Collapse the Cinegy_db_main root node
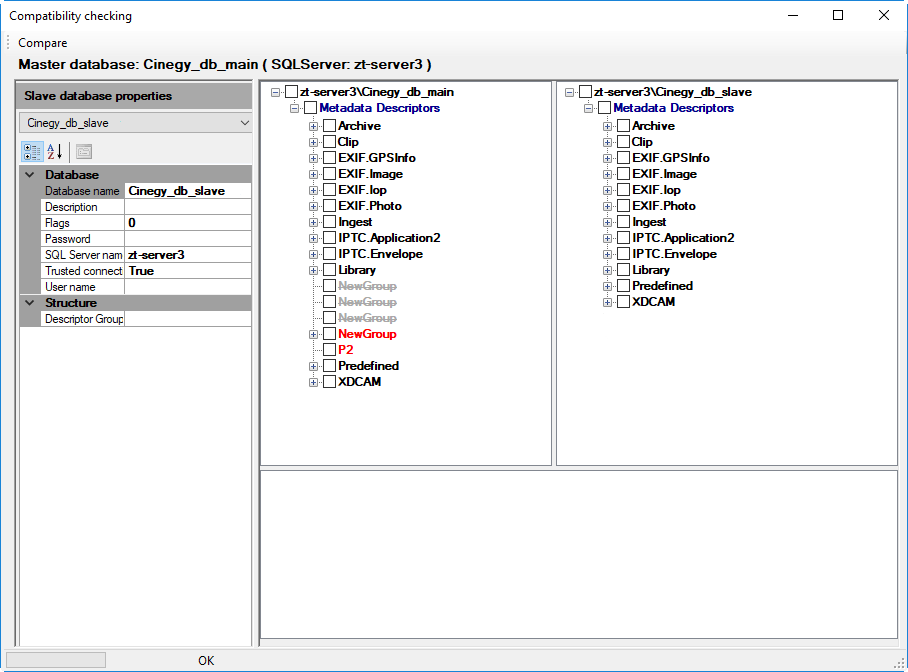This screenshot has height=672, width=908. [276, 92]
